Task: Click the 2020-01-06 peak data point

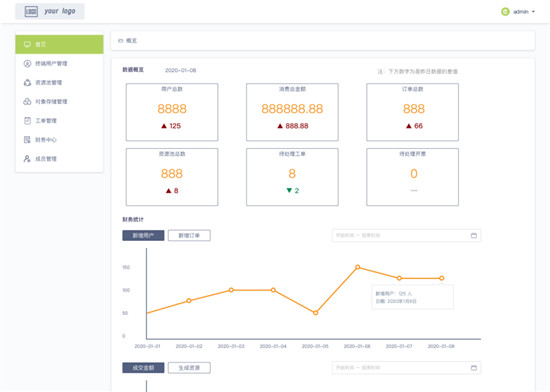Action: point(357,267)
